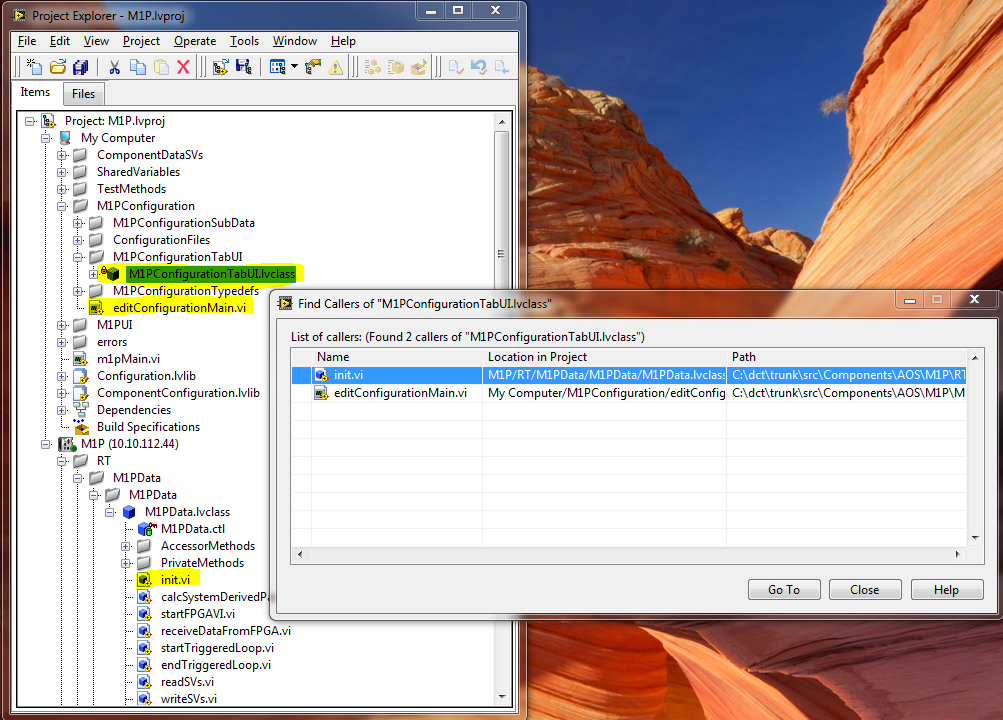Open the Operate menu
This screenshot has height=720, width=1003.
click(194, 41)
